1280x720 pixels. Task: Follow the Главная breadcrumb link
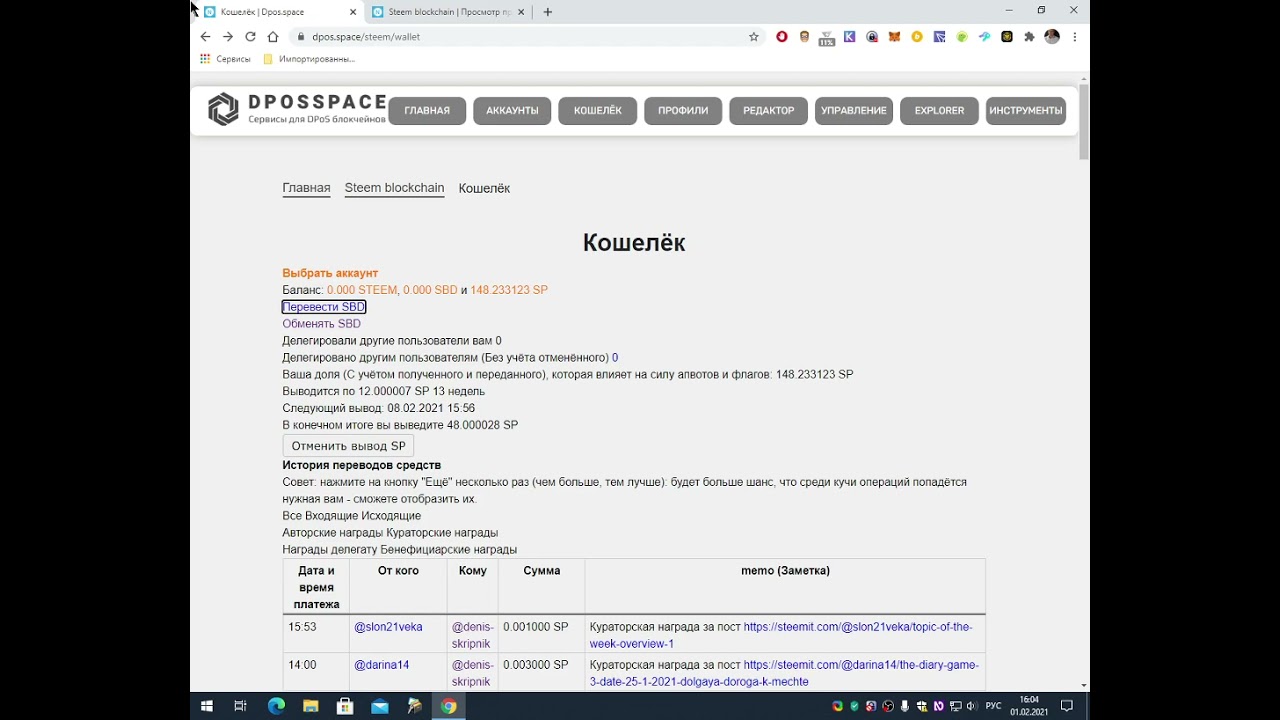306,188
